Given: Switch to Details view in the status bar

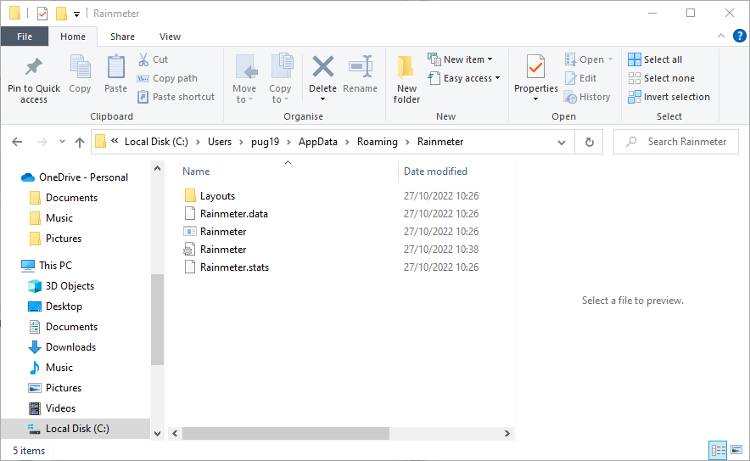Looking at the screenshot, I should click(x=717, y=450).
